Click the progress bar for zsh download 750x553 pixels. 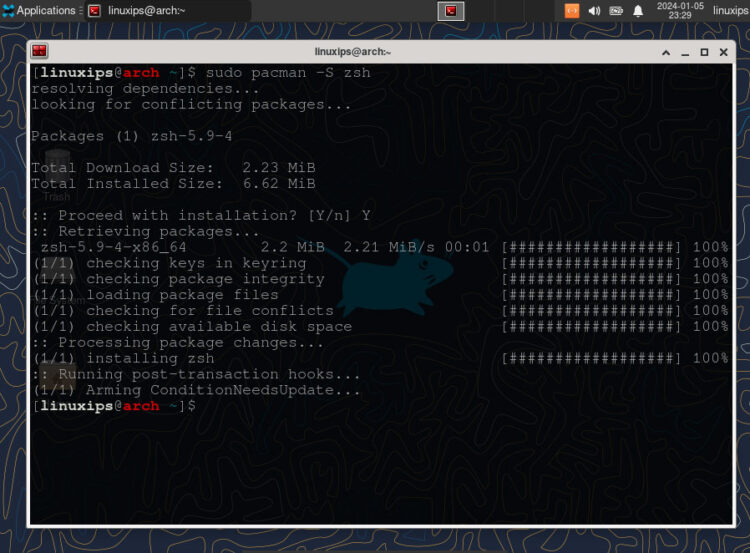click(x=591, y=247)
